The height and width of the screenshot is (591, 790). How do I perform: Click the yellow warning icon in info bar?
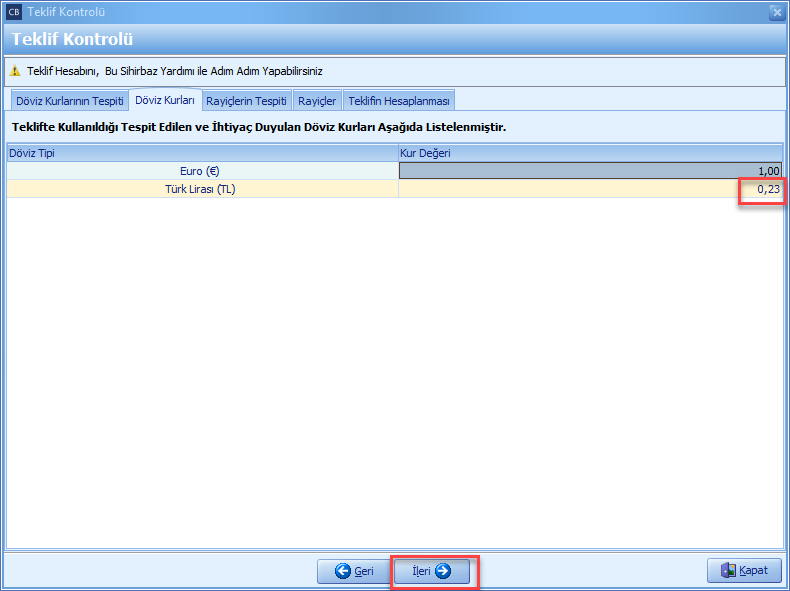coord(15,71)
